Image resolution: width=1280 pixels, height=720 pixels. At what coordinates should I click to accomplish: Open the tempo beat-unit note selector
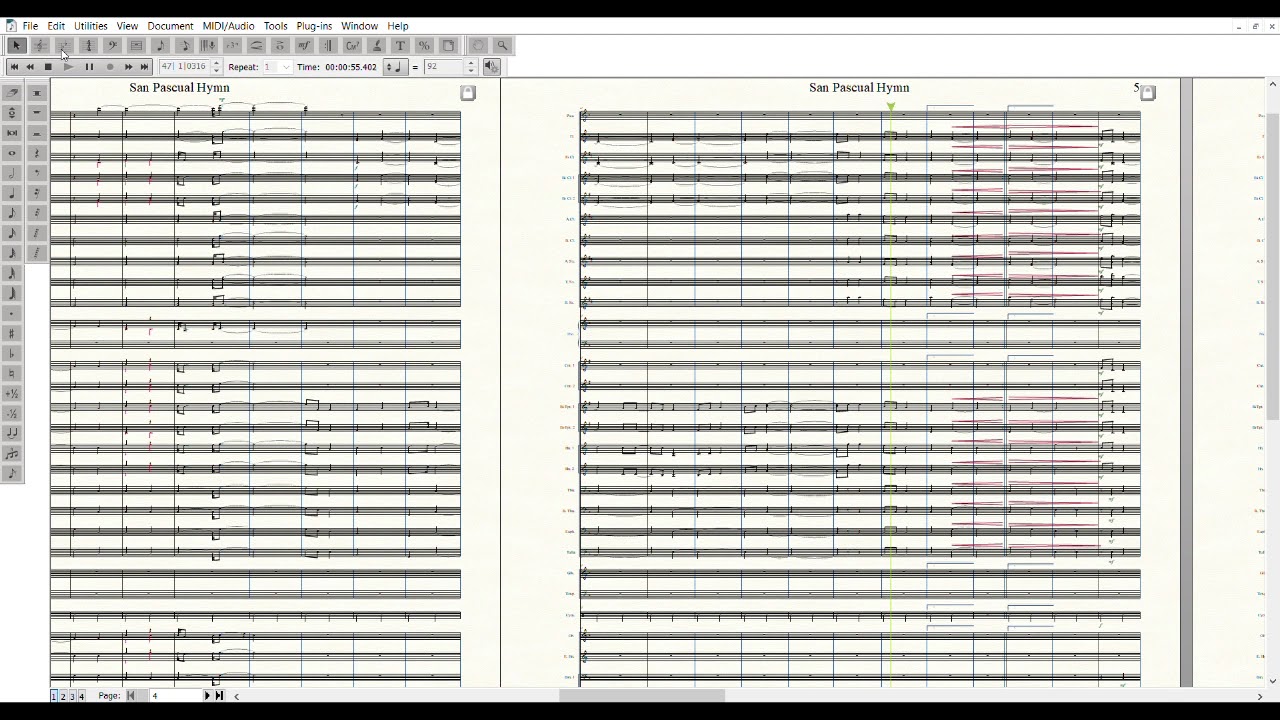click(x=397, y=67)
